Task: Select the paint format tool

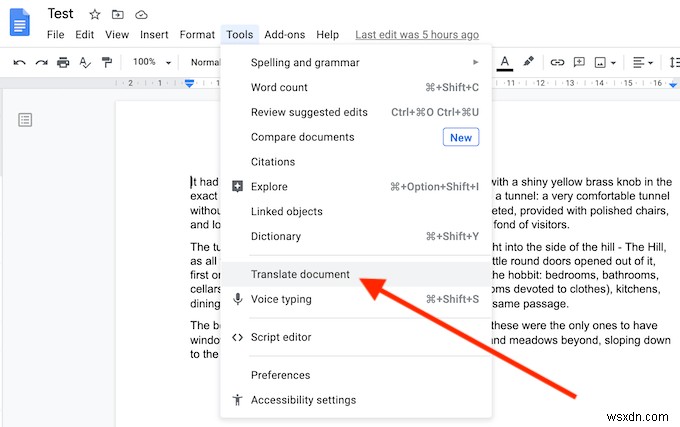Action: (x=107, y=63)
